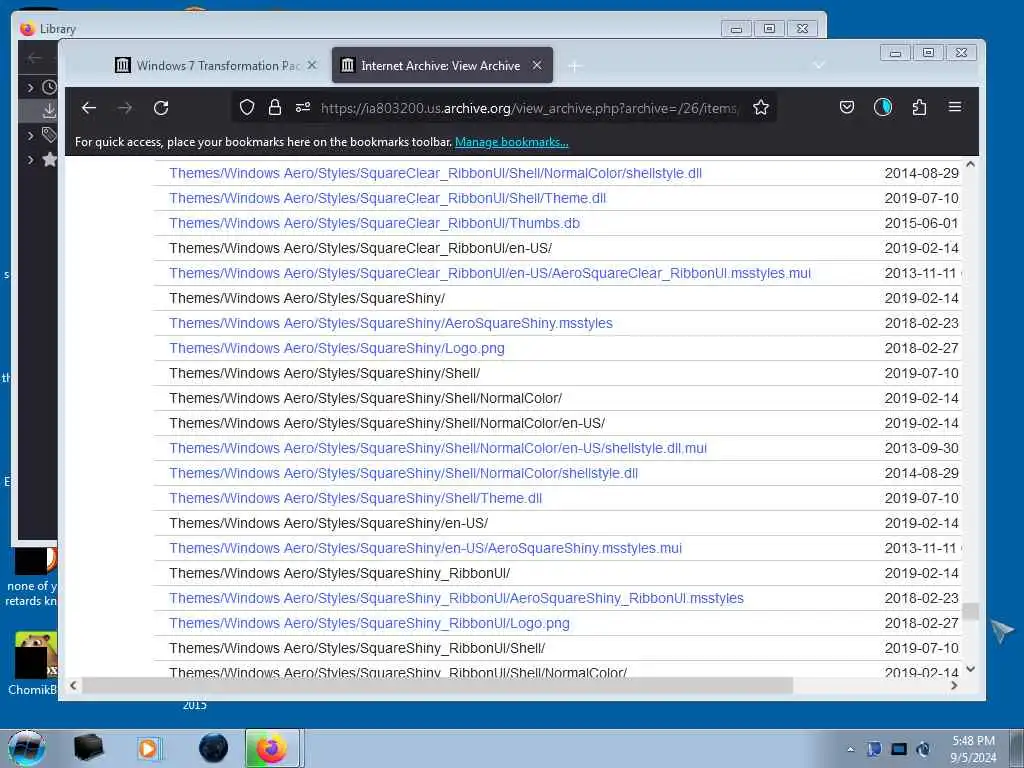Click the horizontal scrollbar right arrow
The height and width of the screenshot is (768, 1024).
[954, 685]
